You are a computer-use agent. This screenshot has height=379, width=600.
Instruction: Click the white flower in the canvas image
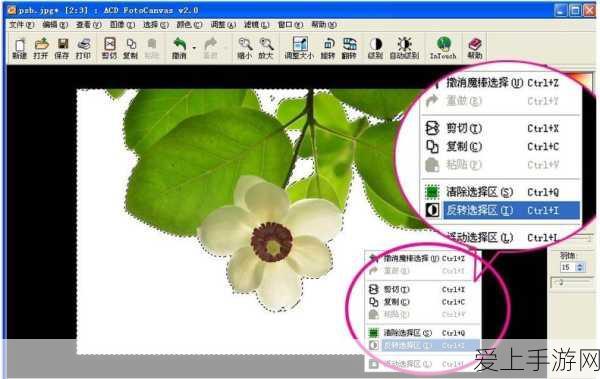pyautogui.click(x=271, y=245)
